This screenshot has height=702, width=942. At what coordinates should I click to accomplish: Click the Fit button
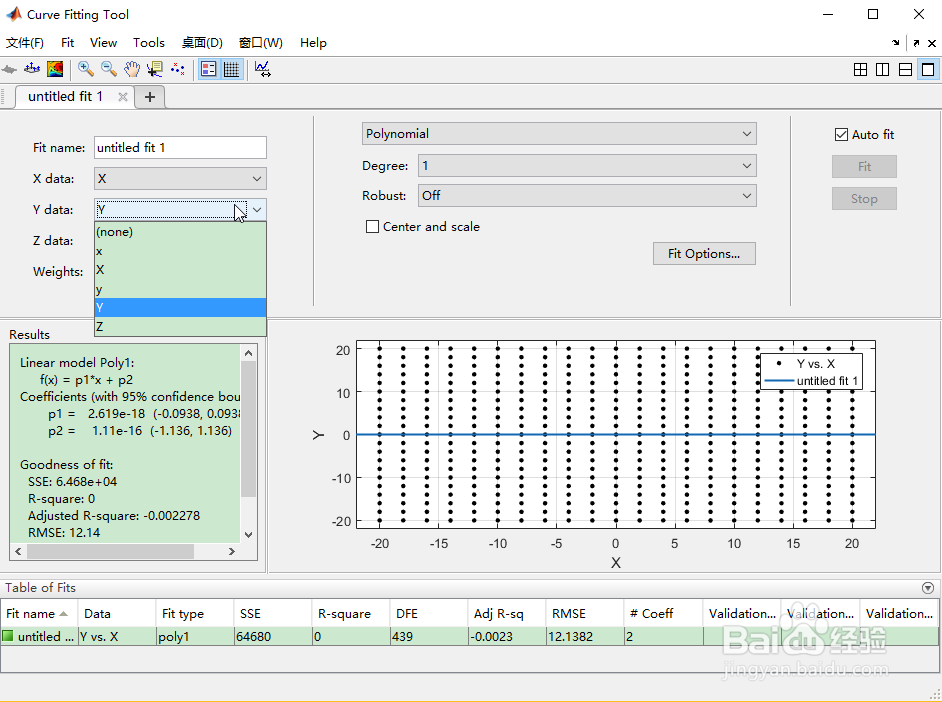click(864, 166)
